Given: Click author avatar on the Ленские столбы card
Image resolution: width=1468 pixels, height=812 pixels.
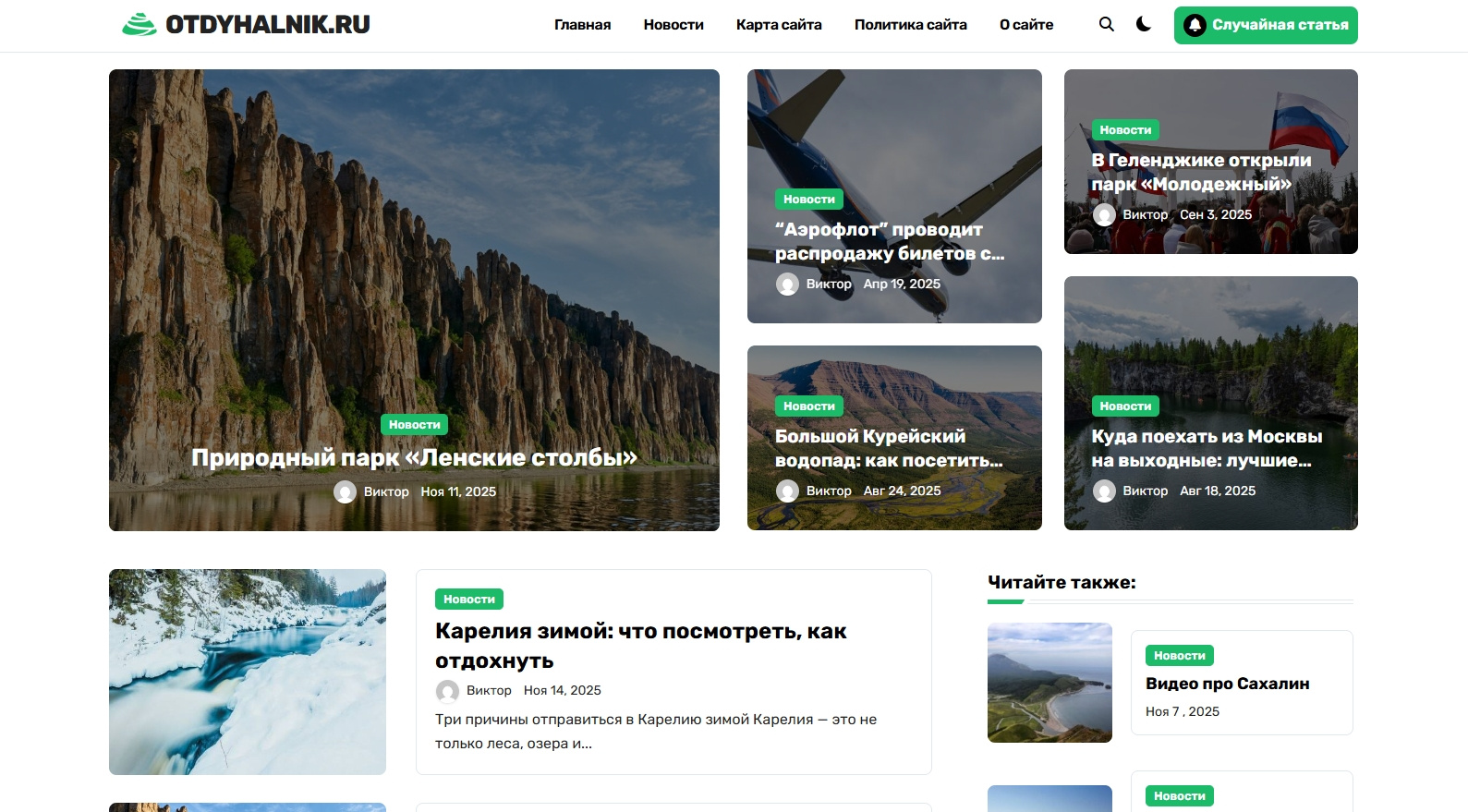Looking at the screenshot, I should (x=345, y=492).
